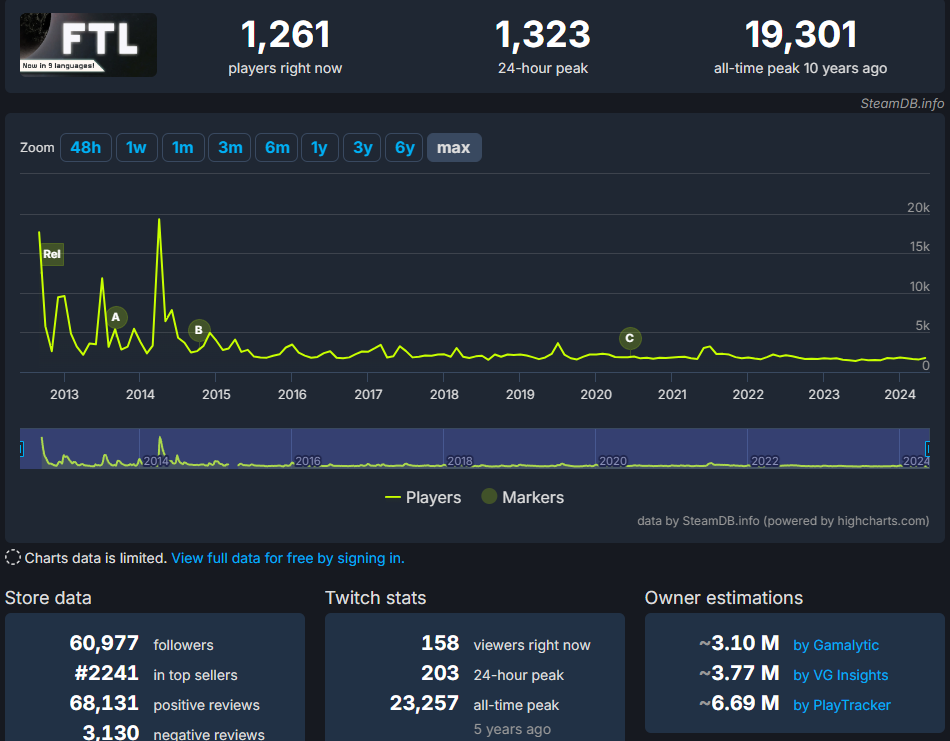
Task: Choose the 3m zoom option
Action: point(230,148)
